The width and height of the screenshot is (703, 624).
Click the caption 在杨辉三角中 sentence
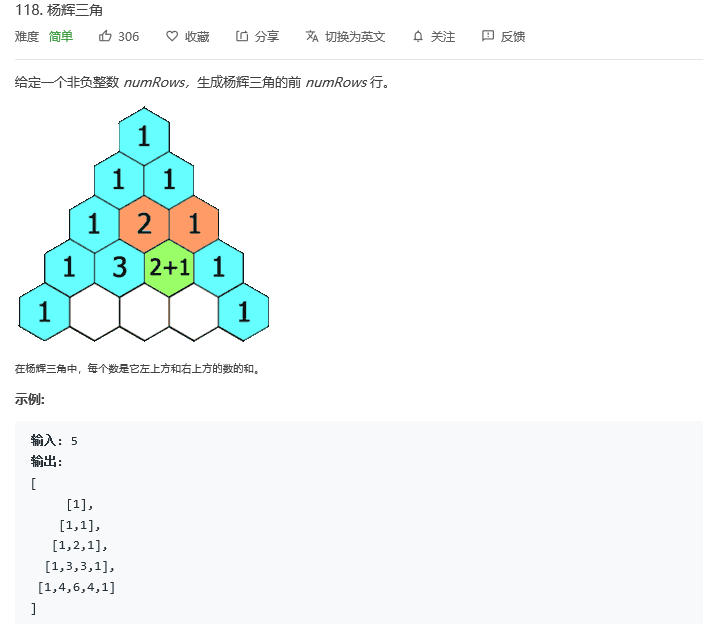(x=137, y=369)
